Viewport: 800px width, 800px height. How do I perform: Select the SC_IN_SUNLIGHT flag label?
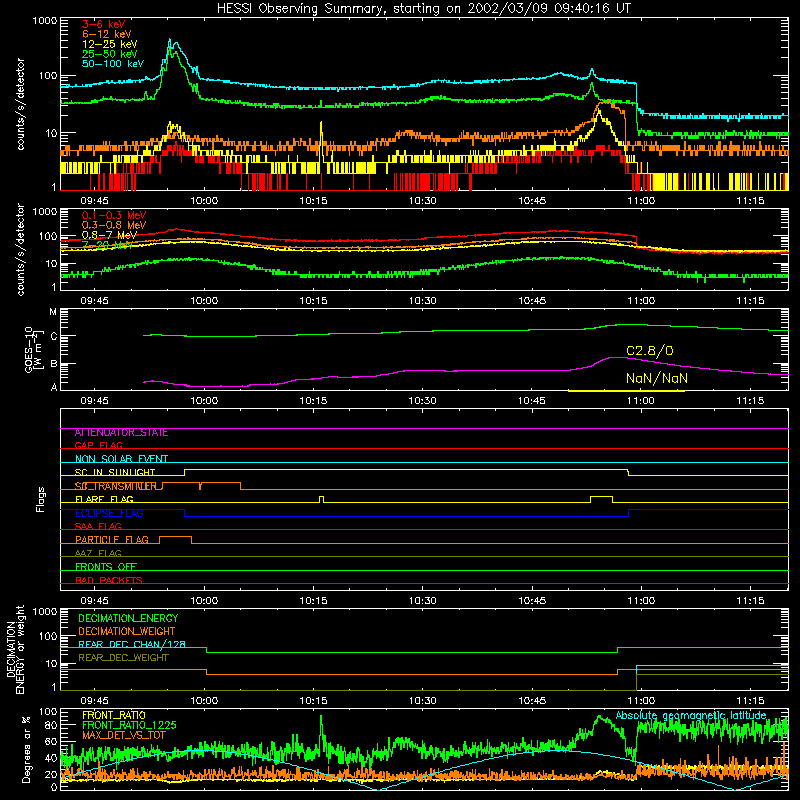pos(115,472)
